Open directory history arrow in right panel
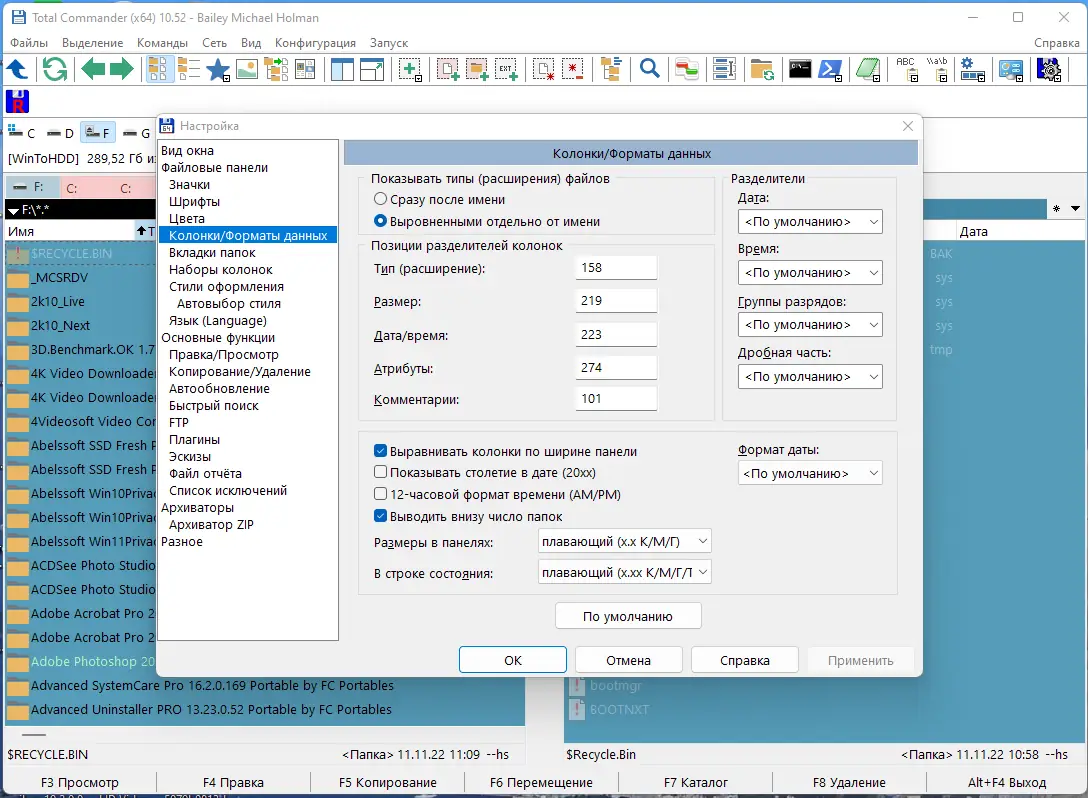Screen dimensions: 1088x798 (x=1075, y=208)
